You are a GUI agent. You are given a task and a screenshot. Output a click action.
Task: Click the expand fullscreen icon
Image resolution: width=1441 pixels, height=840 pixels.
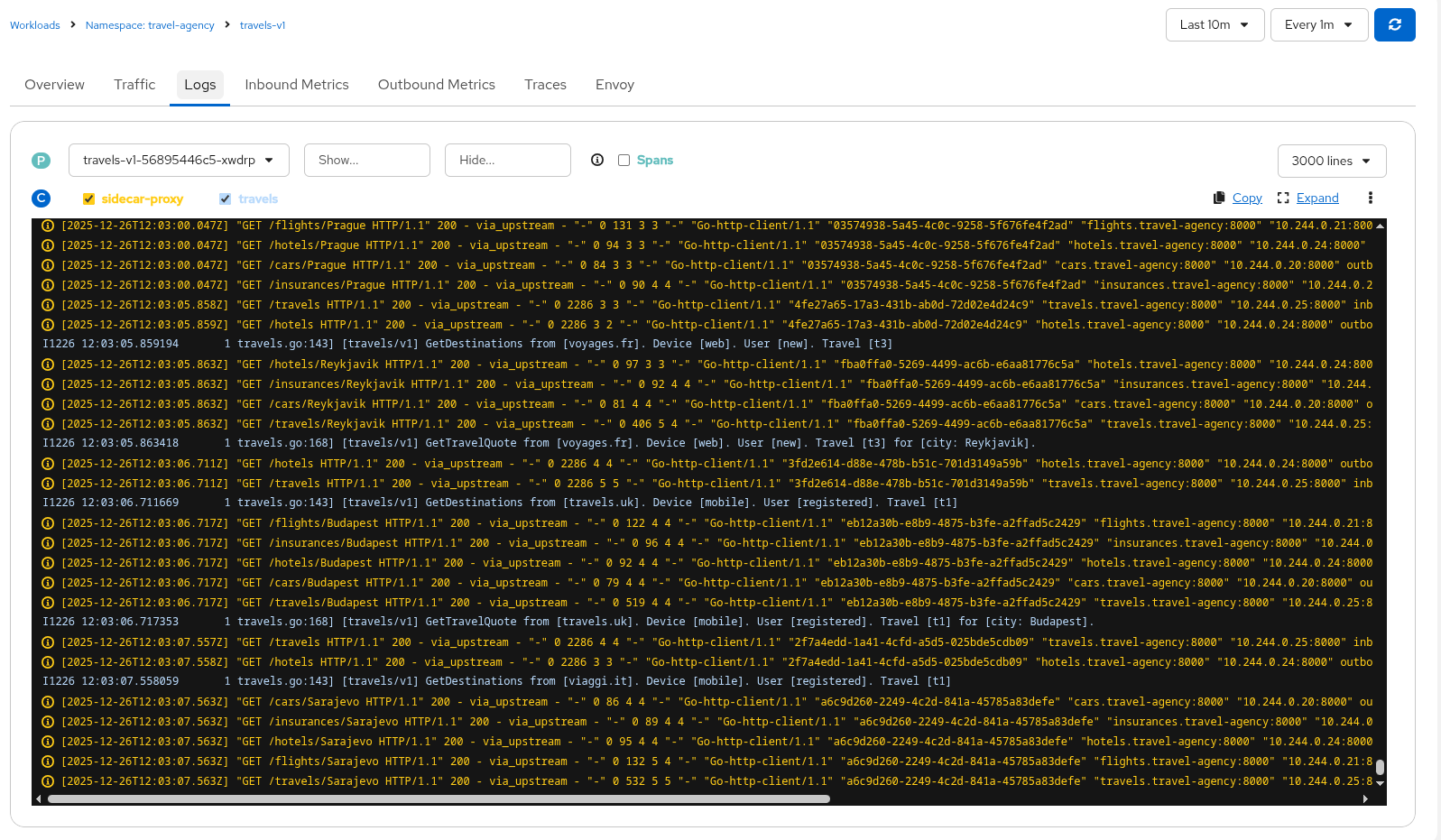coord(1283,198)
